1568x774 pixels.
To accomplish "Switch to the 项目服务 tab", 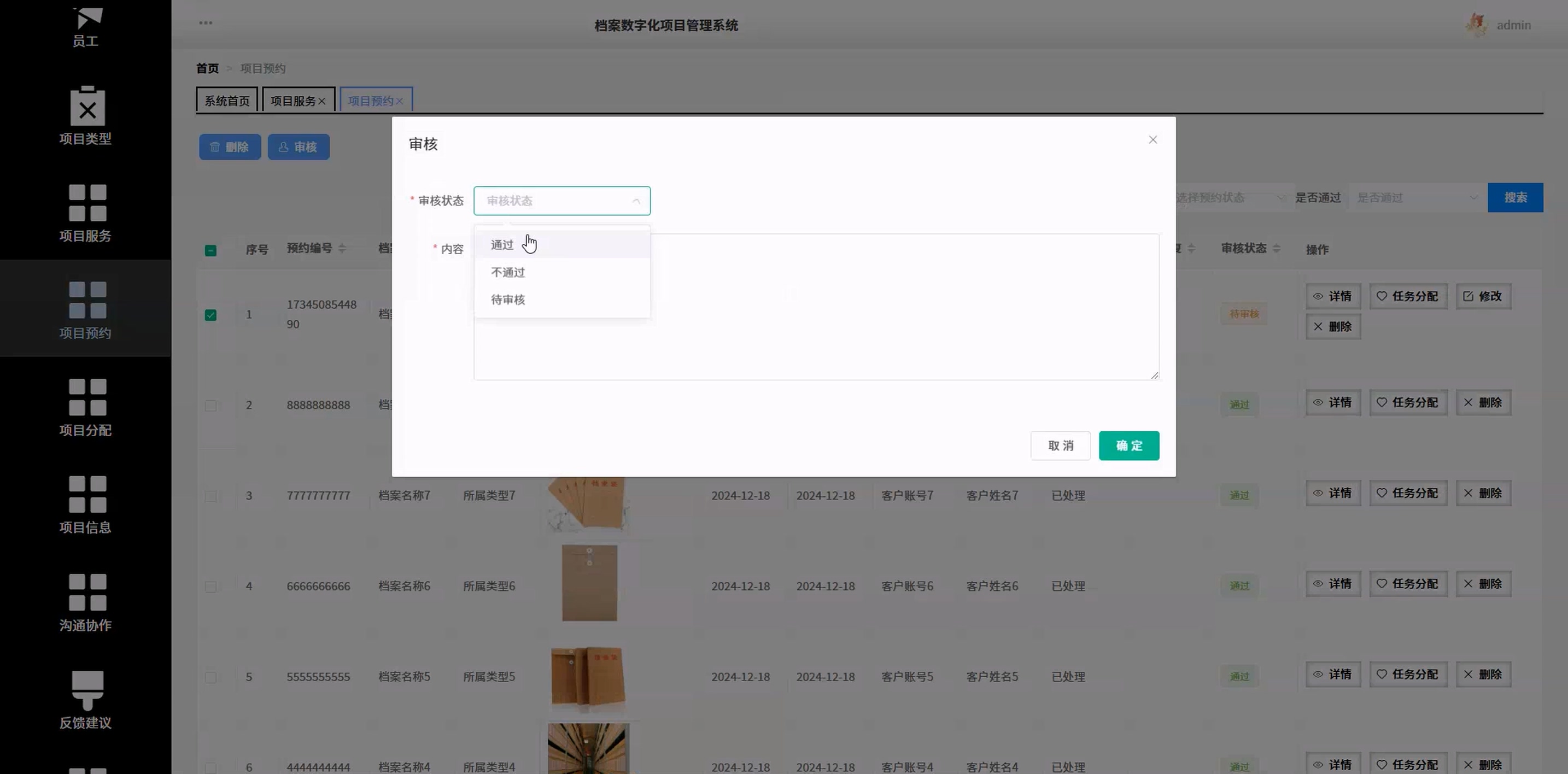I will (293, 101).
